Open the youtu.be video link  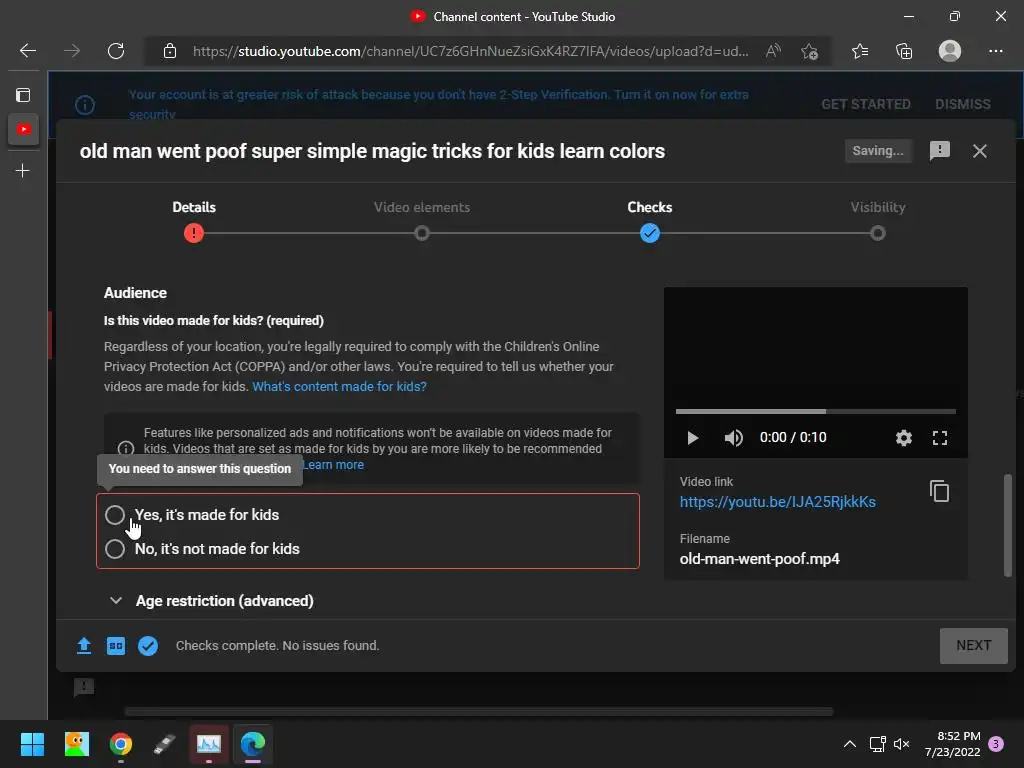point(777,502)
